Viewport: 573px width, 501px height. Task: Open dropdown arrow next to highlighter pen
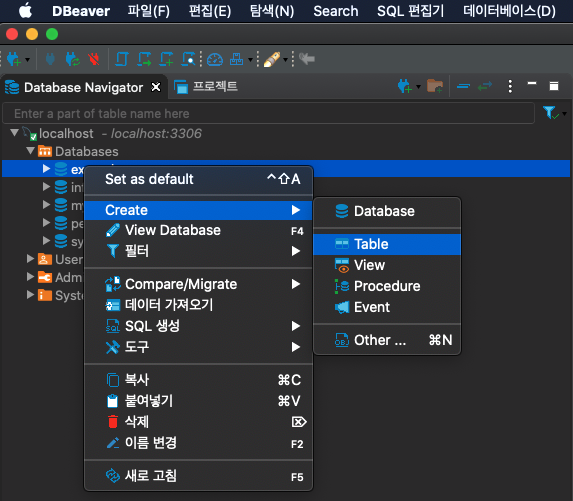click(x=285, y=60)
